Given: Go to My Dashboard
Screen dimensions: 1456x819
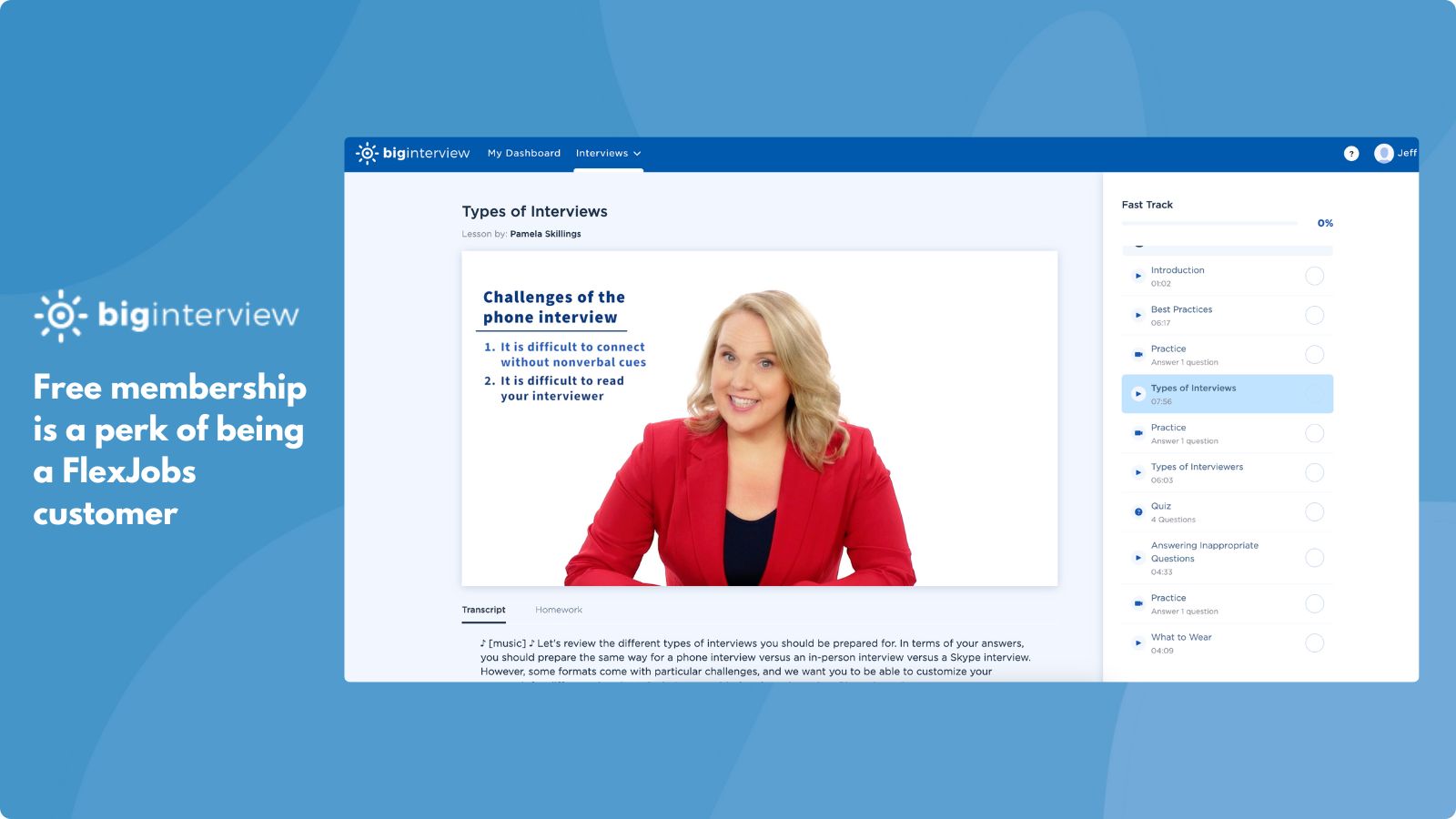Looking at the screenshot, I should click(x=524, y=153).
